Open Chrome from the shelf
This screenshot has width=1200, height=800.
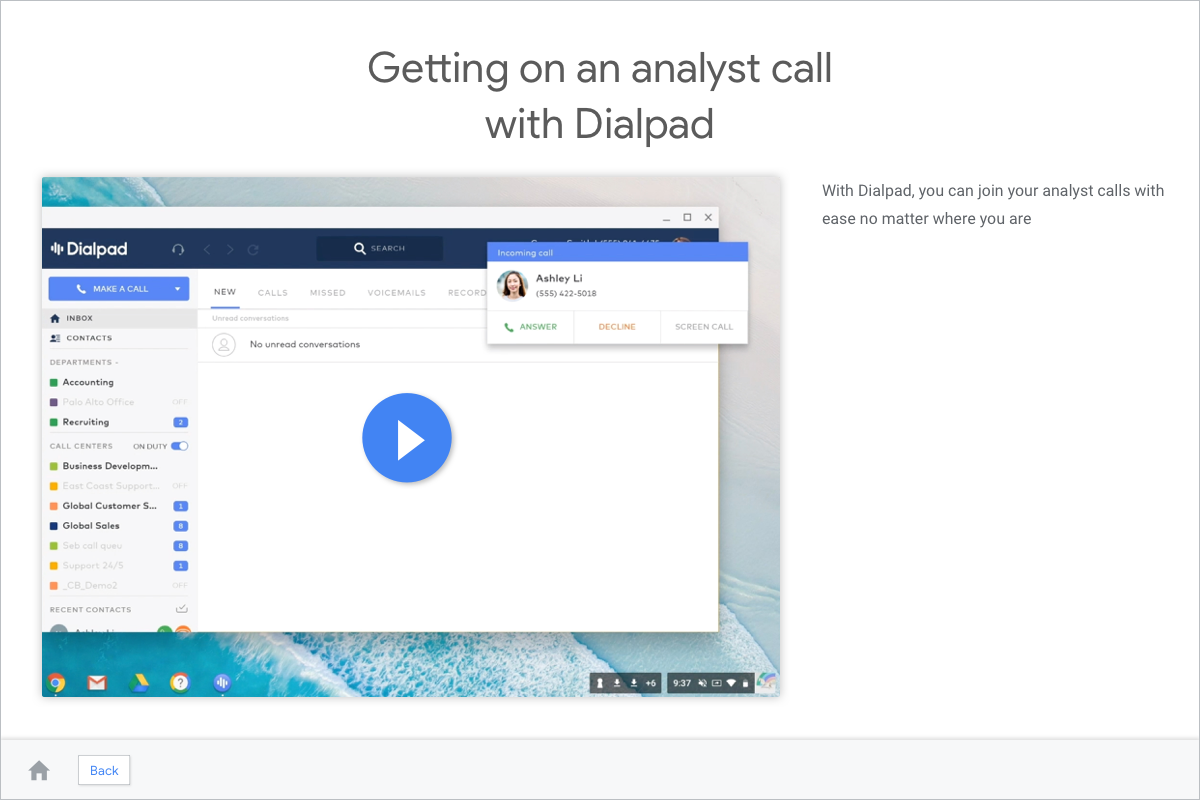56,683
